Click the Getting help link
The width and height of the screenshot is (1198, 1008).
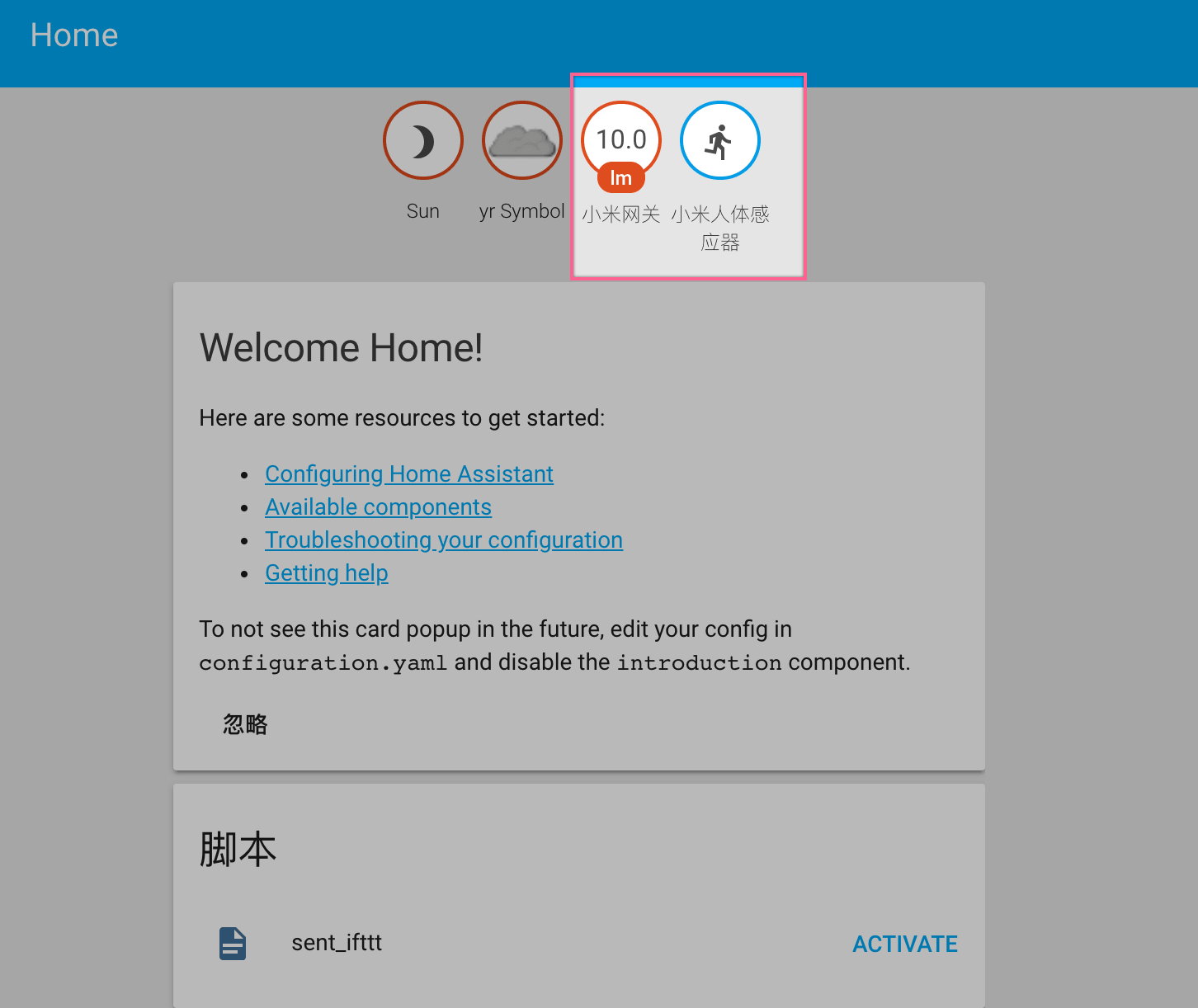pos(326,573)
